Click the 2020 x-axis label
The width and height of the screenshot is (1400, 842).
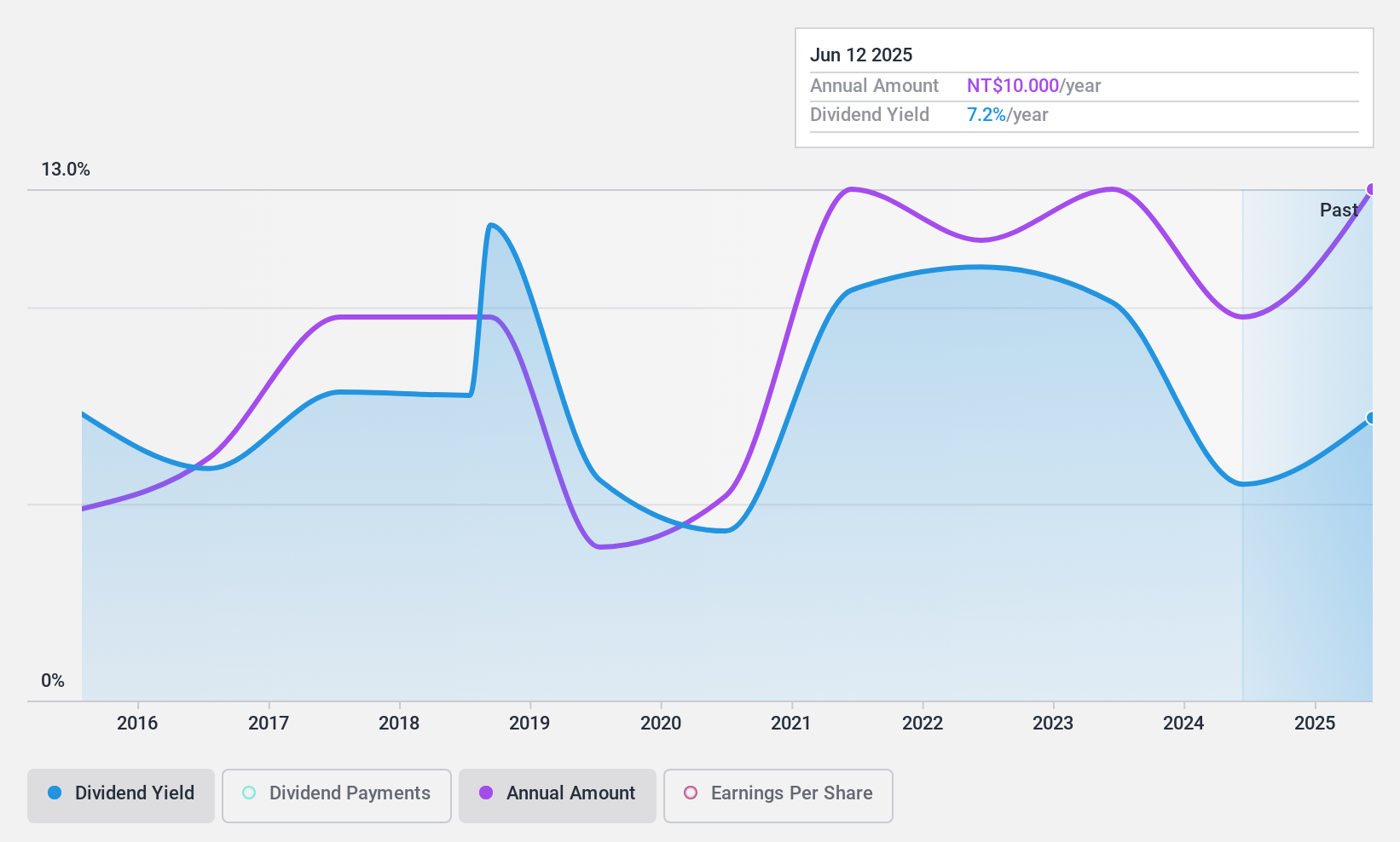[661, 724]
